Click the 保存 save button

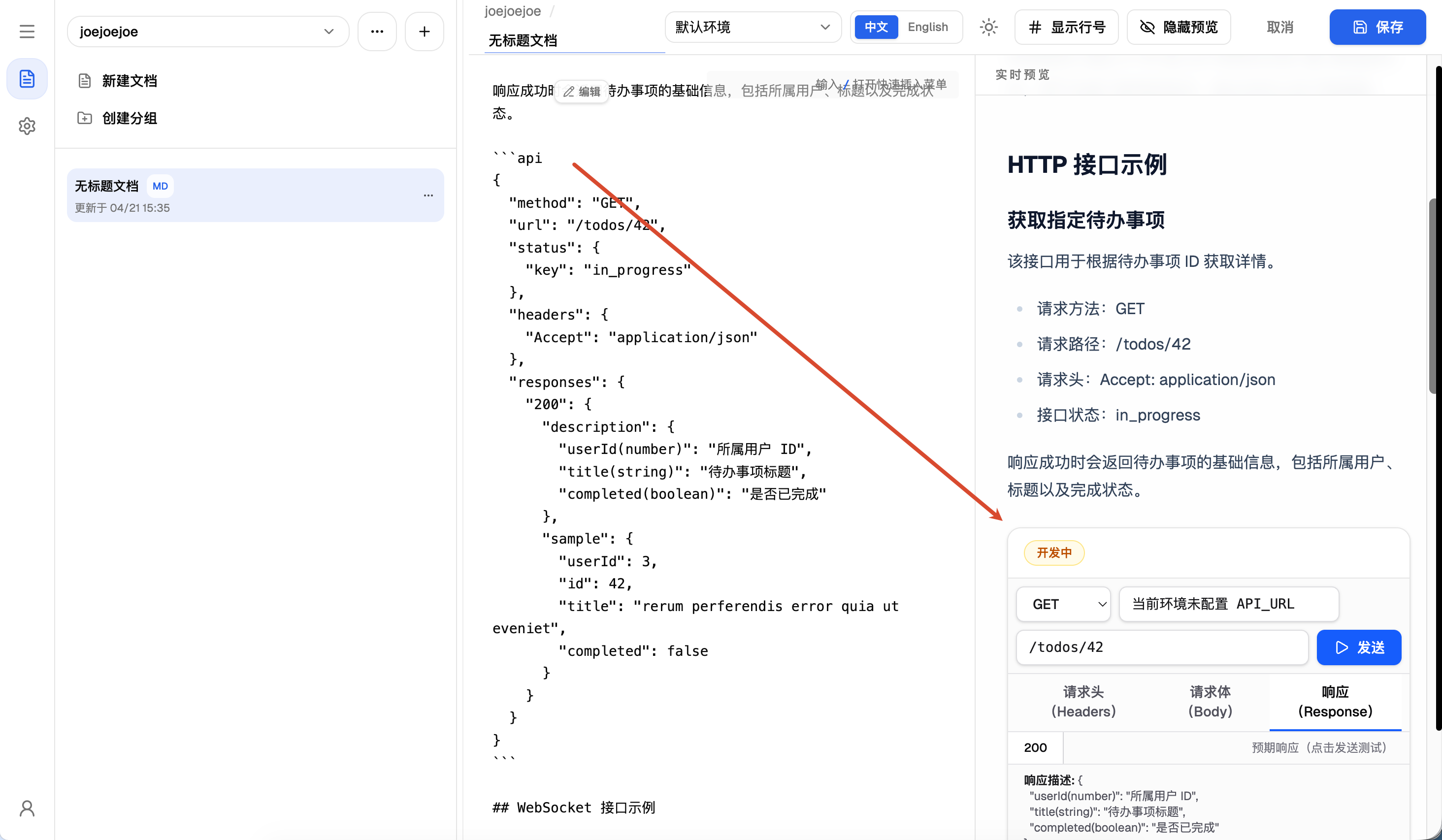(1377, 27)
